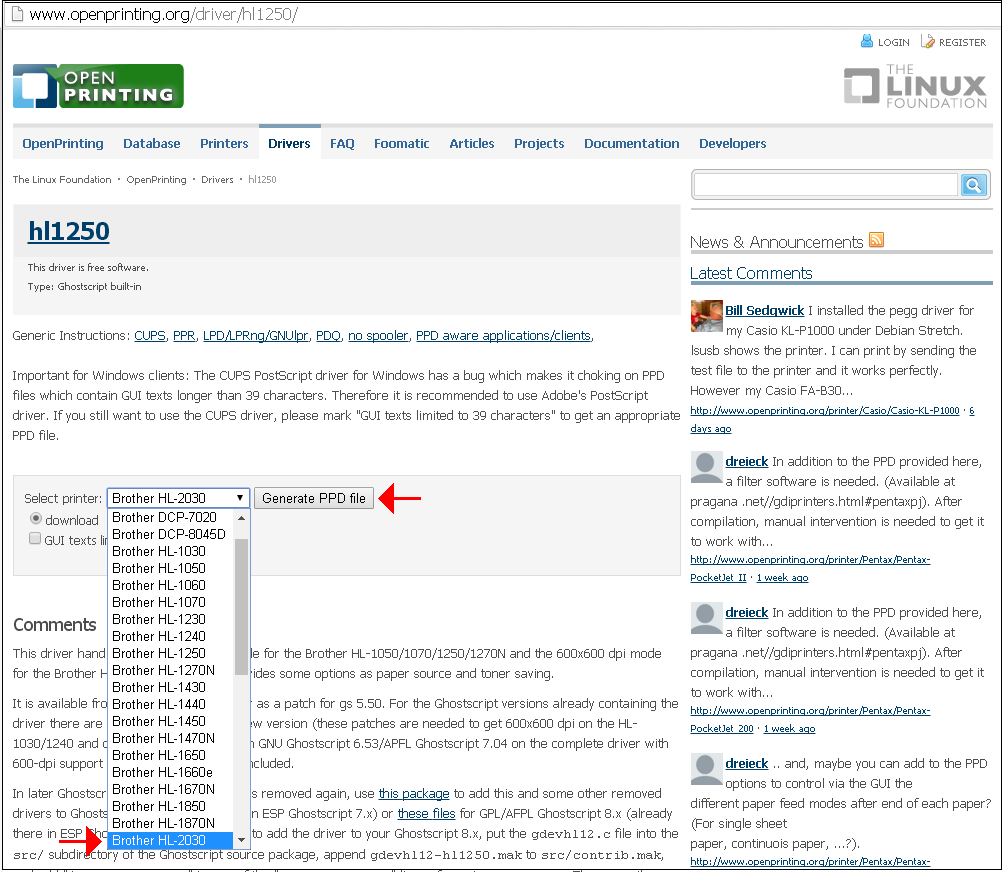Open the Documentation navigation tab

coord(631,144)
